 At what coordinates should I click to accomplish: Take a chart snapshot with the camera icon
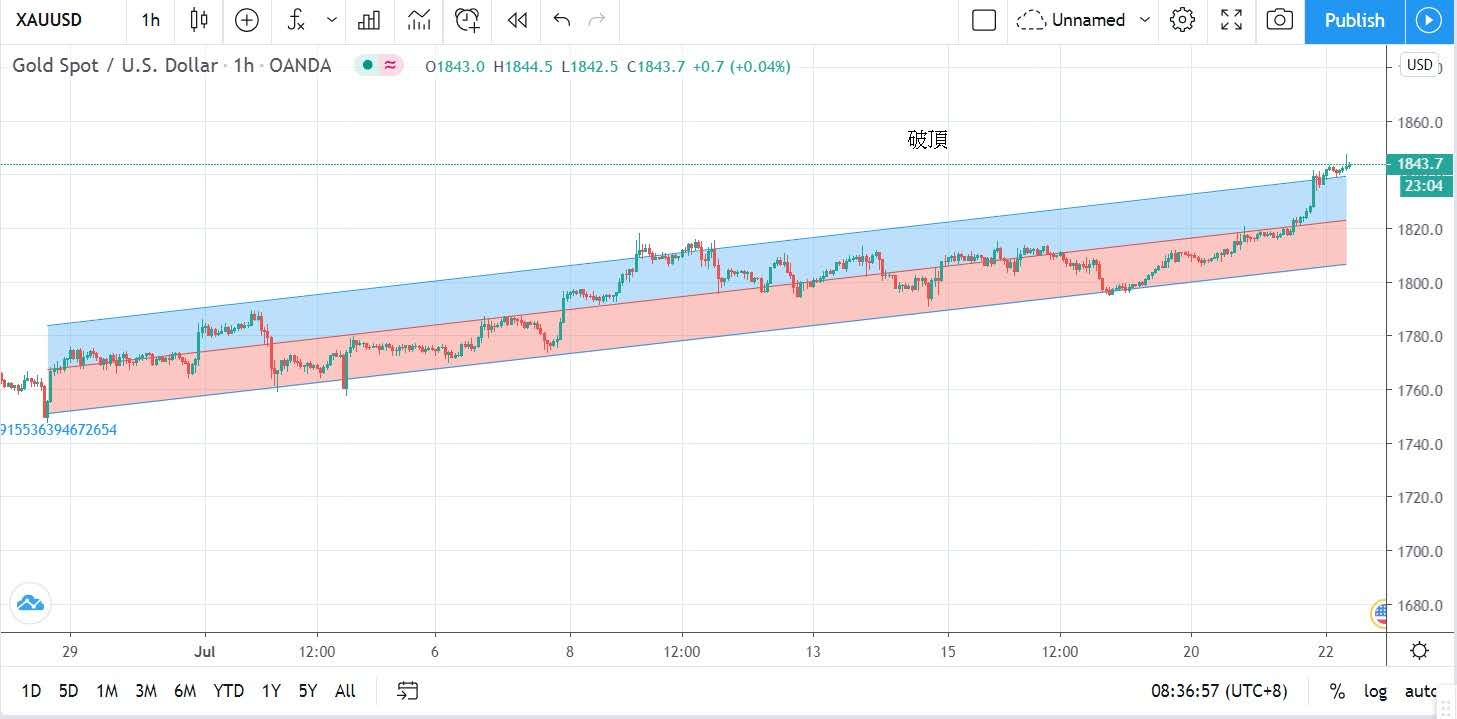click(x=1279, y=20)
